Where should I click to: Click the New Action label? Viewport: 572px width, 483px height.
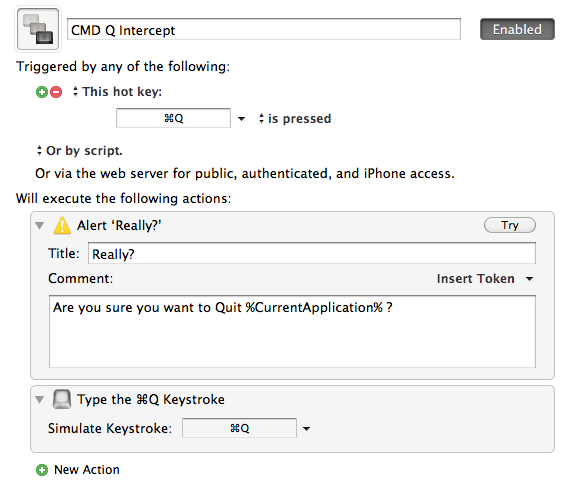(87, 470)
